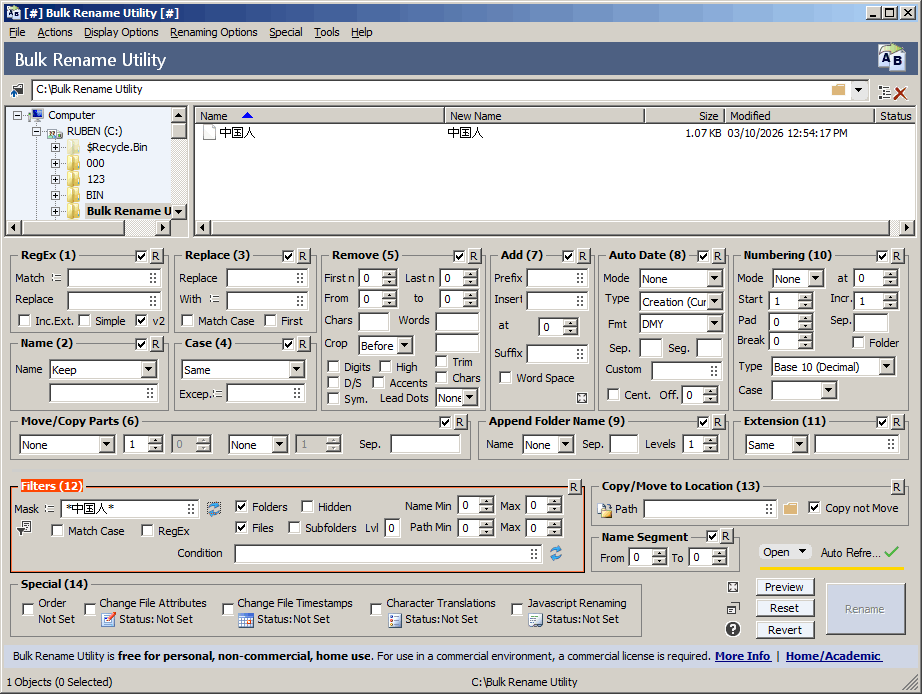
Task: Reset Append Folder Name (9) using R icon
Action: click(717, 422)
